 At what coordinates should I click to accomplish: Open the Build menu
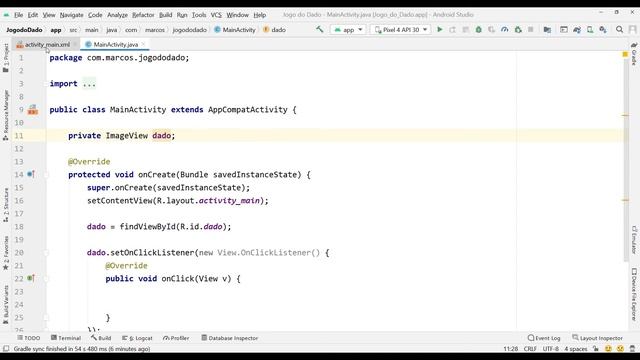165,15
